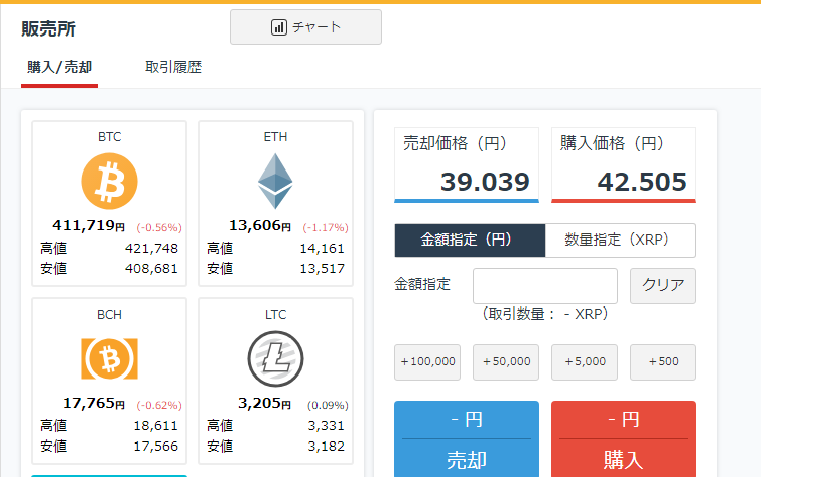Click 購入価格 value 42.505
819x477 pixels.
coord(642,182)
